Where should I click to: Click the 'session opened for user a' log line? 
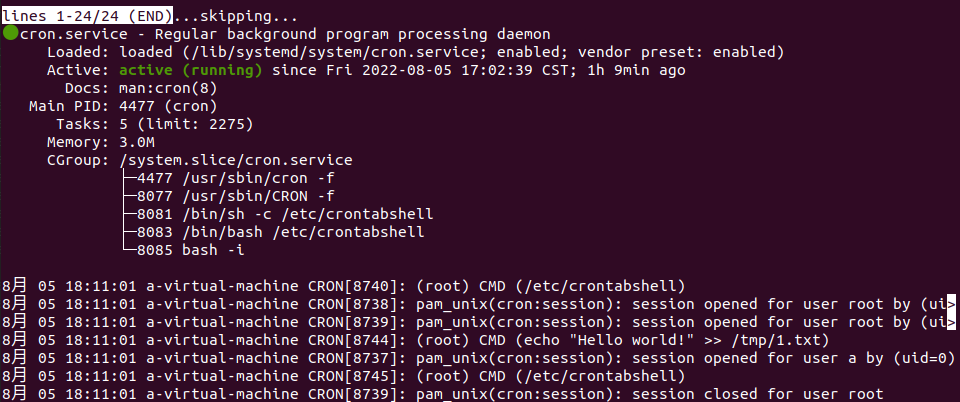pos(479,358)
